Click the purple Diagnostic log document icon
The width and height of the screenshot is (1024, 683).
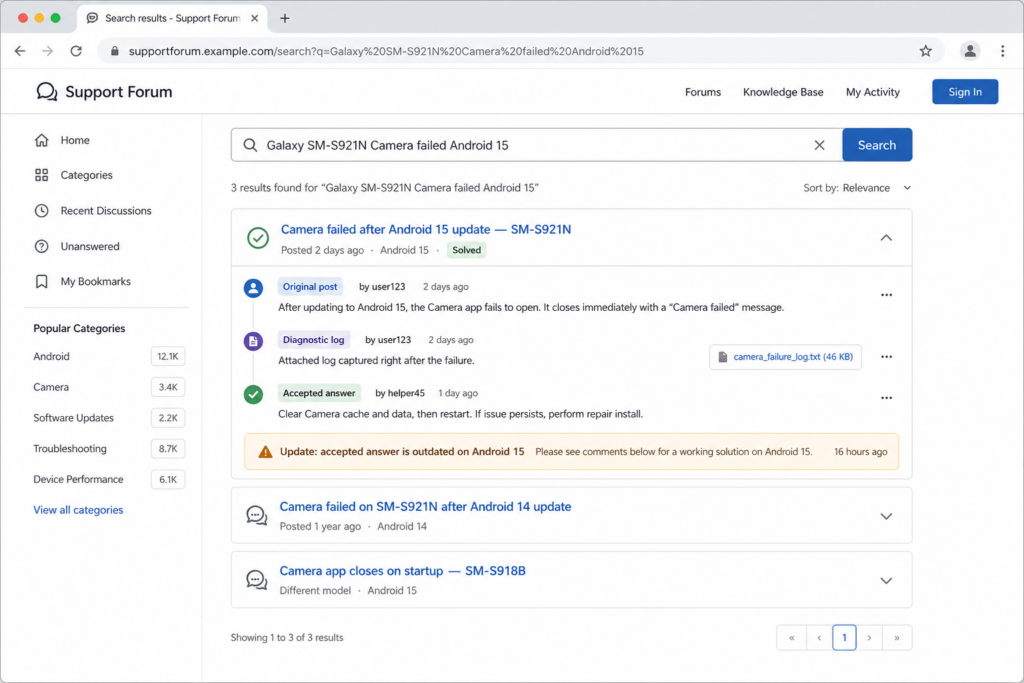coord(253,341)
